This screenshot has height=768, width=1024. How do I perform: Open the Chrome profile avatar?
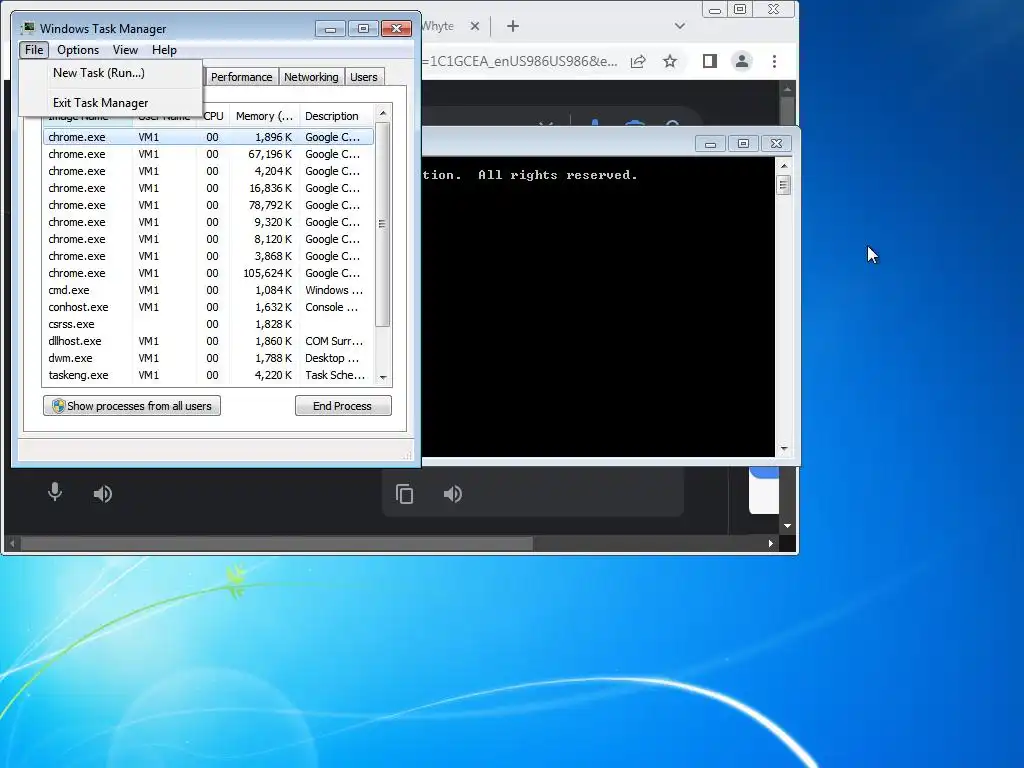point(742,61)
